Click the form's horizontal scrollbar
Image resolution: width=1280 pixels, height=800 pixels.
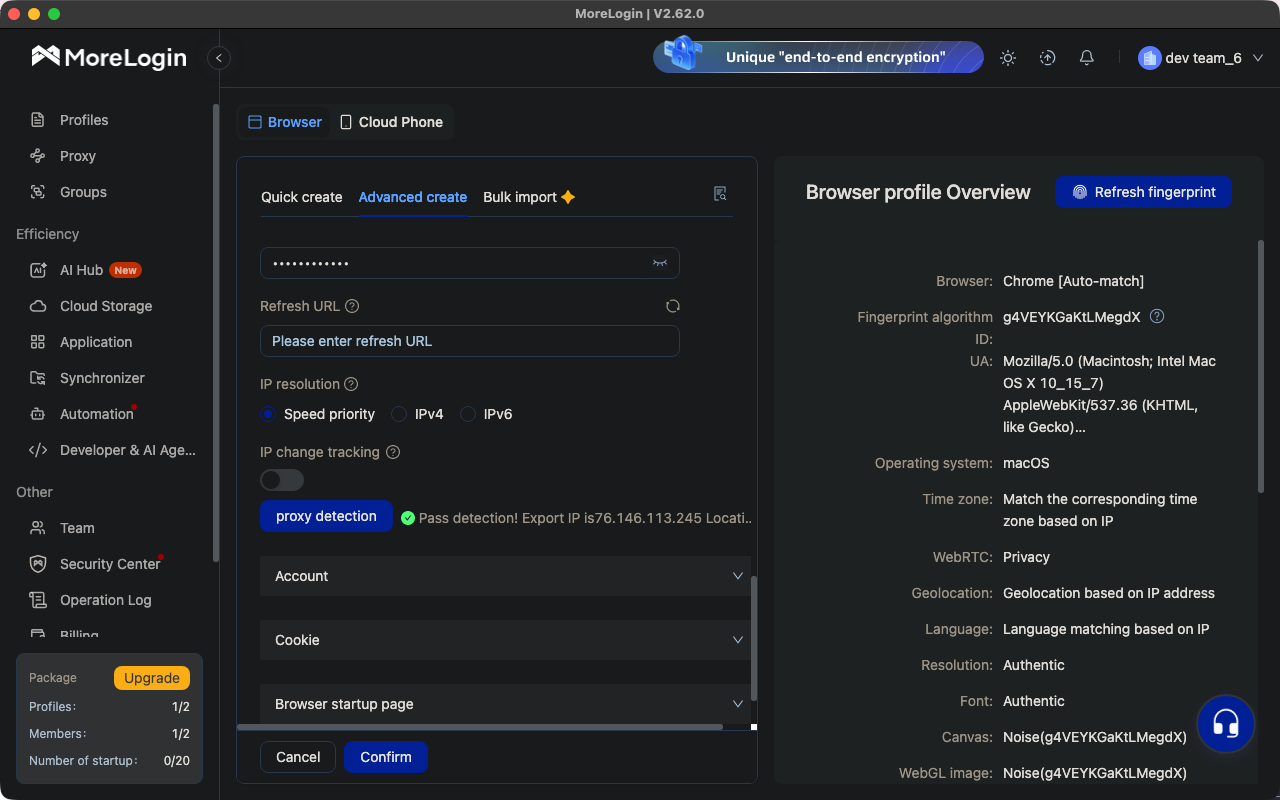(x=480, y=727)
